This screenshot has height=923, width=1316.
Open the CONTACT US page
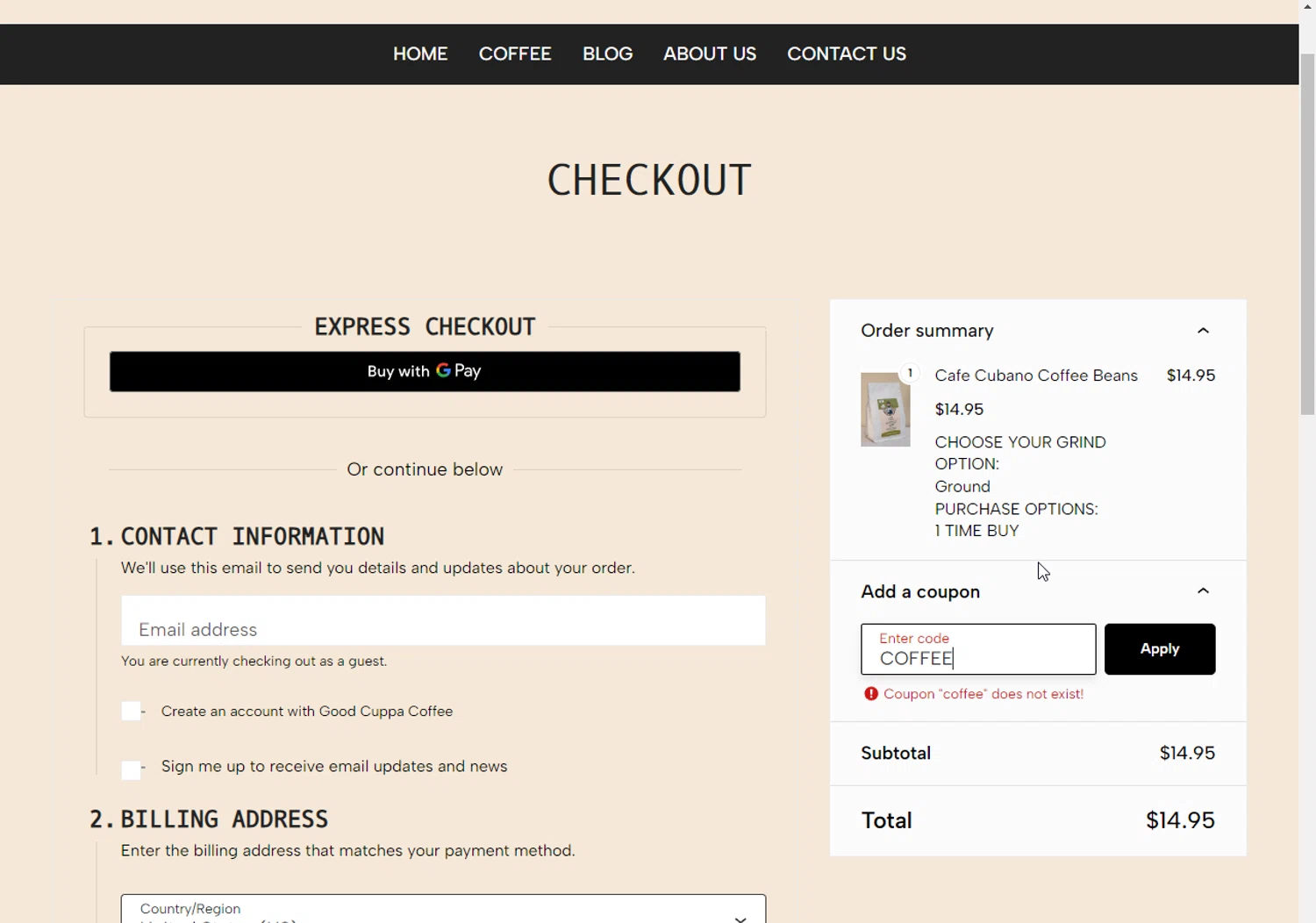(847, 54)
